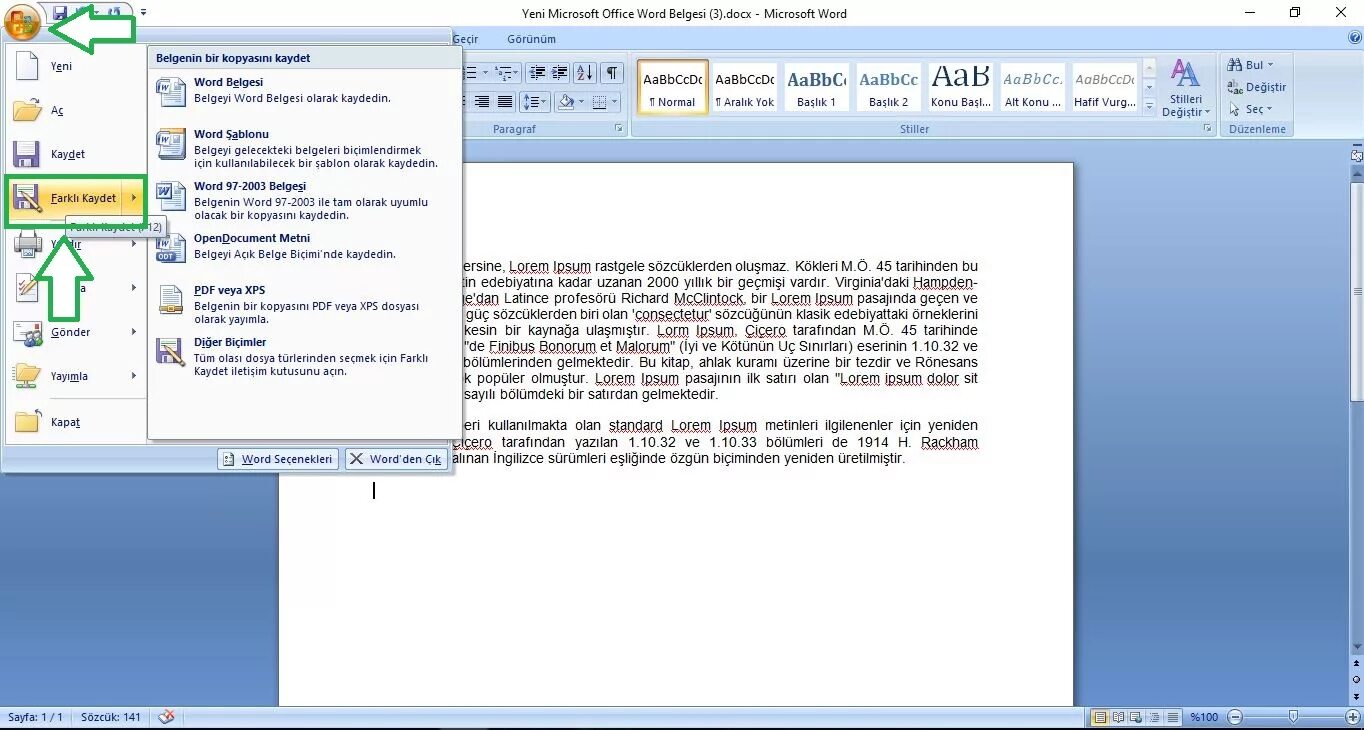This screenshot has height=730, width=1364.
Task: Switch to Draft view icon
Action: pos(1172,717)
